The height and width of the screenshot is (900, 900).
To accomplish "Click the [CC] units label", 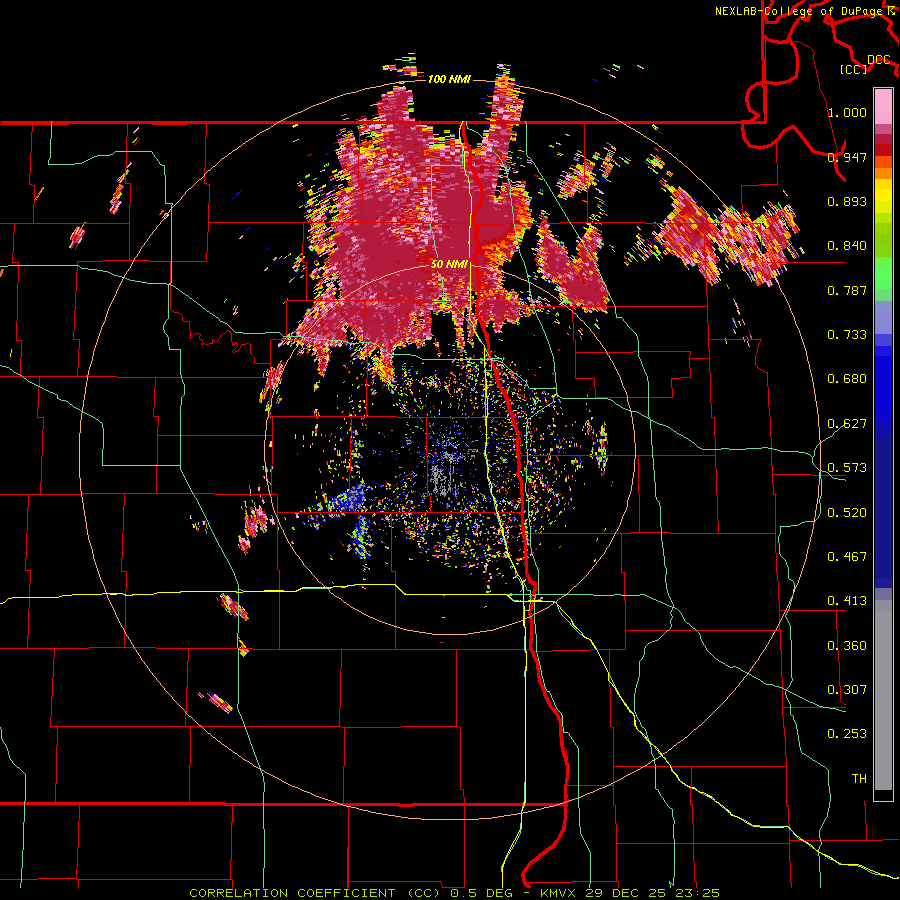I will pyautogui.click(x=854, y=69).
